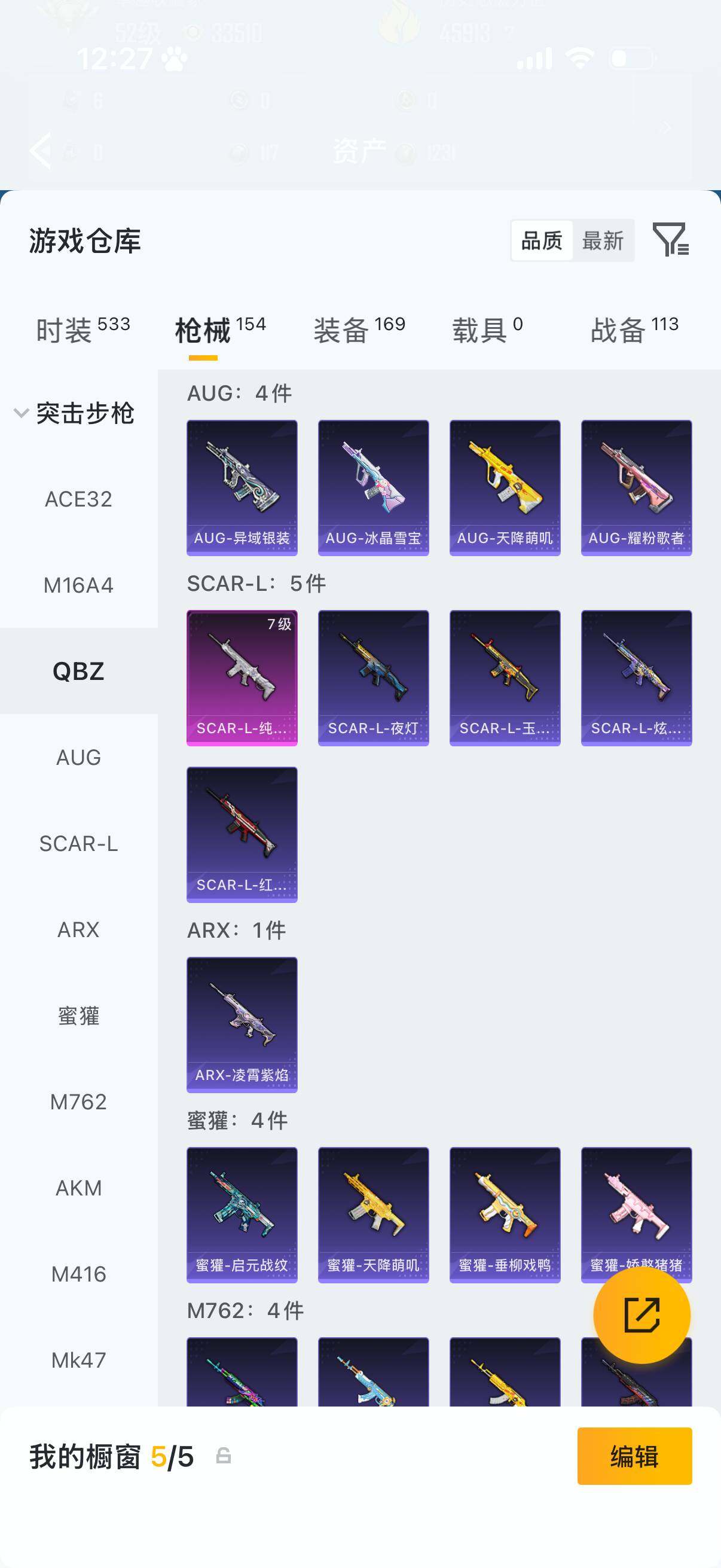The image size is (721, 1568).
Task: Switch sorting to 最新
Action: point(603,240)
